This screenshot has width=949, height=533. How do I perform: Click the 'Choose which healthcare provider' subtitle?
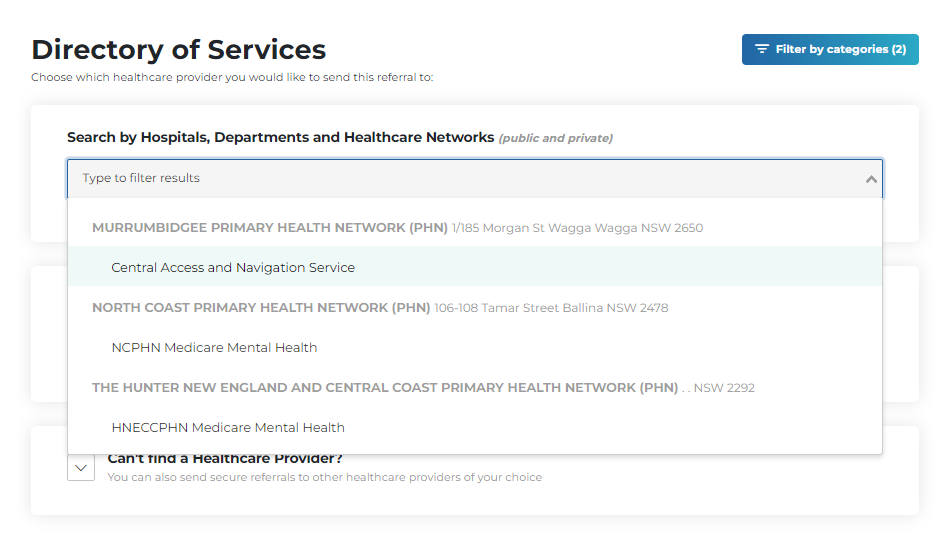(x=232, y=77)
